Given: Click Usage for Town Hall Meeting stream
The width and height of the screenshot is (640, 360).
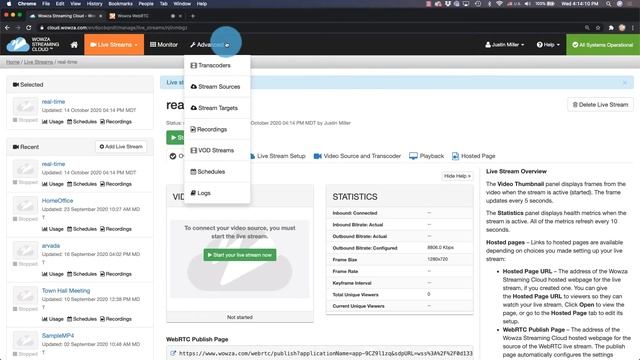Looking at the screenshot, I should point(53,319).
